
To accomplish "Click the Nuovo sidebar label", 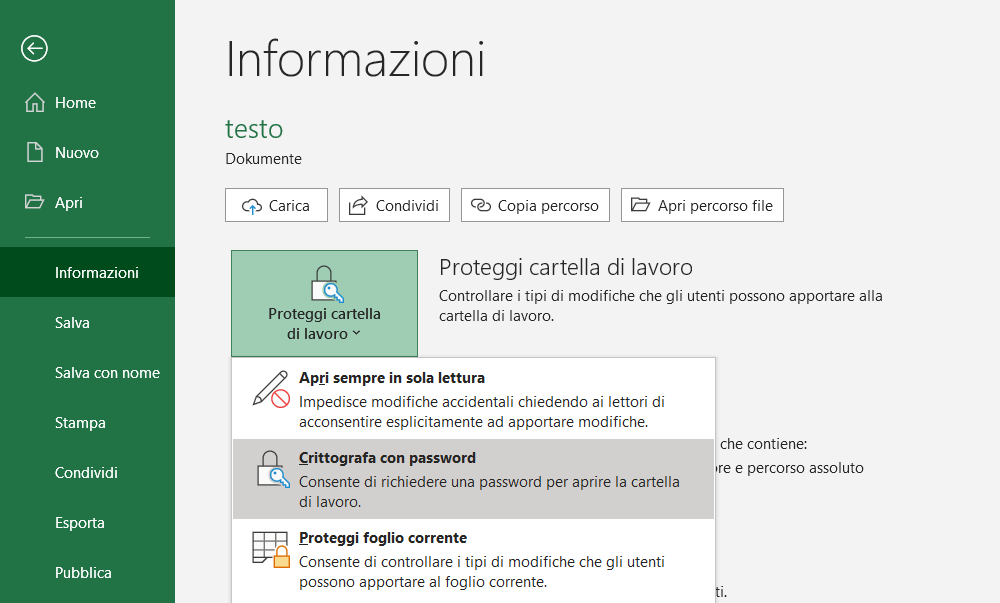I will pos(77,153).
